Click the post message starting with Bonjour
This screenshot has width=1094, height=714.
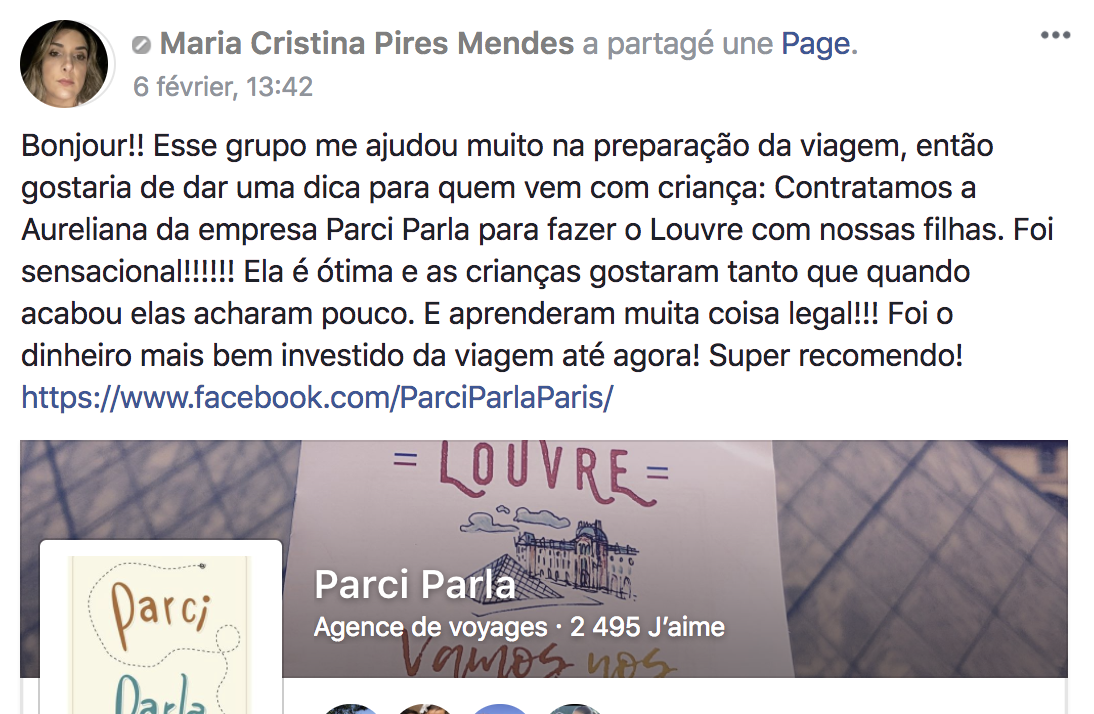[537, 251]
